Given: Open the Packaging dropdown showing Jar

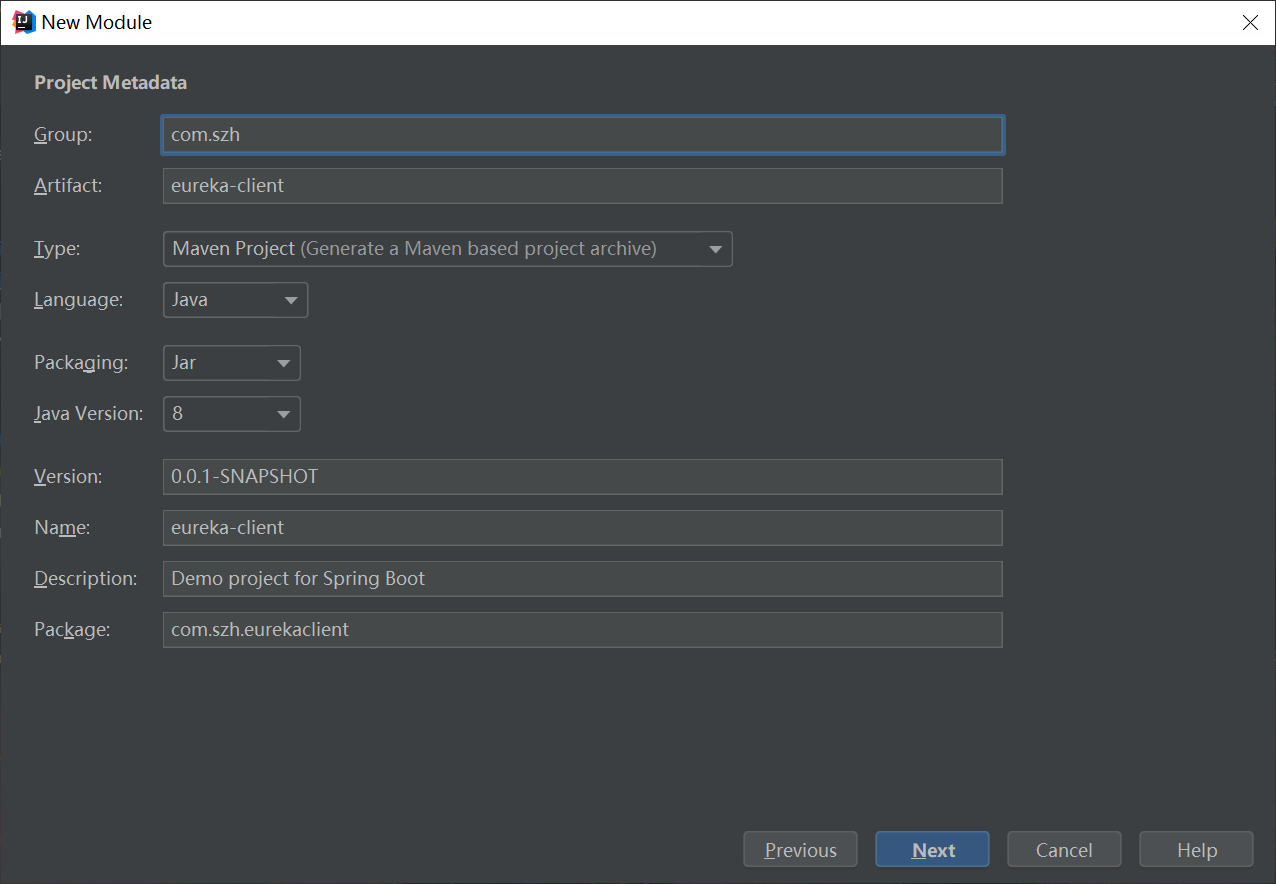Looking at the screenshot, I should (231, 363).
